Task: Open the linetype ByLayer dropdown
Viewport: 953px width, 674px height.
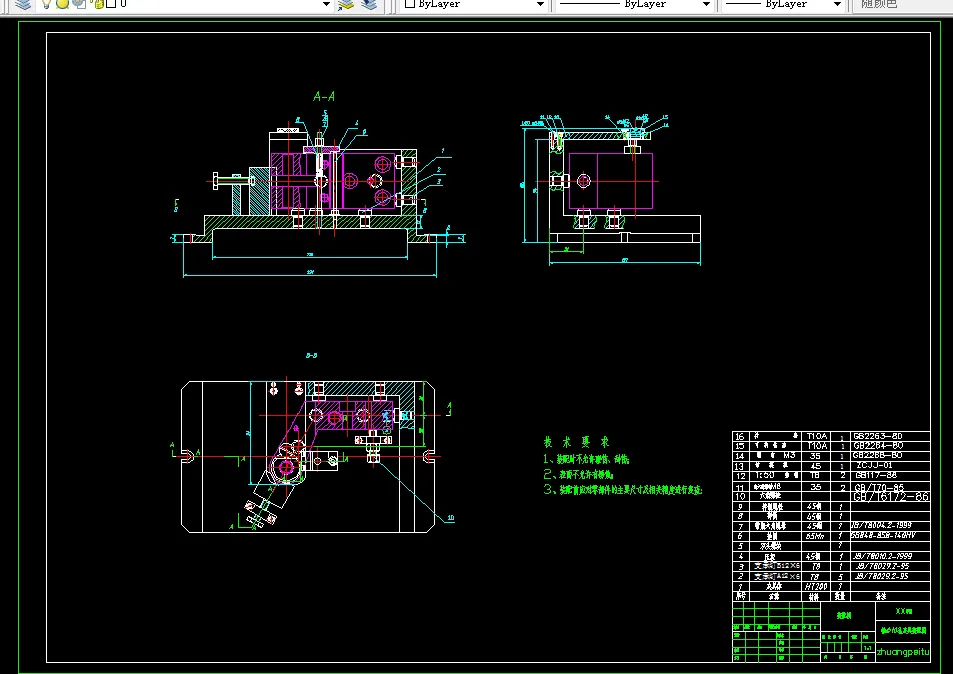Action: tap(706, 4)
